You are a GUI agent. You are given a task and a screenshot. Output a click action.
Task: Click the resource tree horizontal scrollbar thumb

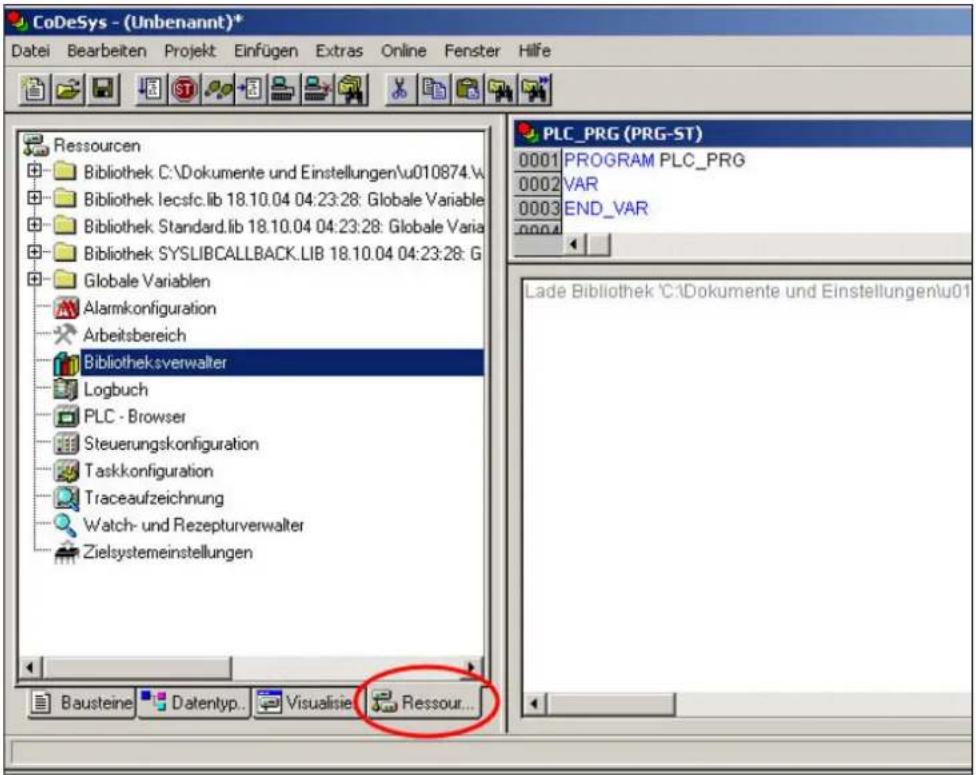click(x=136, y=668)
